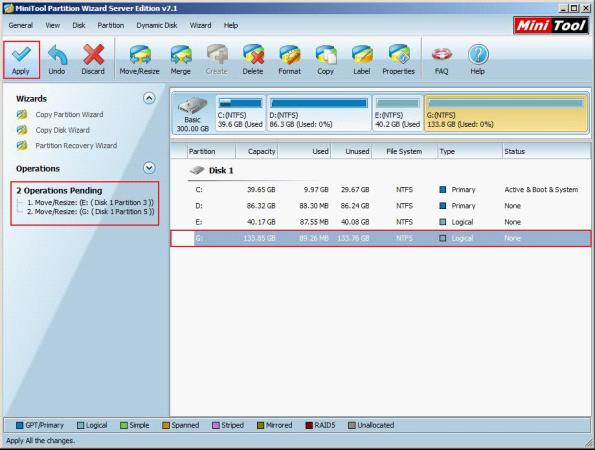This screenshot has height=450, width=595.
Task: Collapse the Wizards panel section
Action: point(149,99)
